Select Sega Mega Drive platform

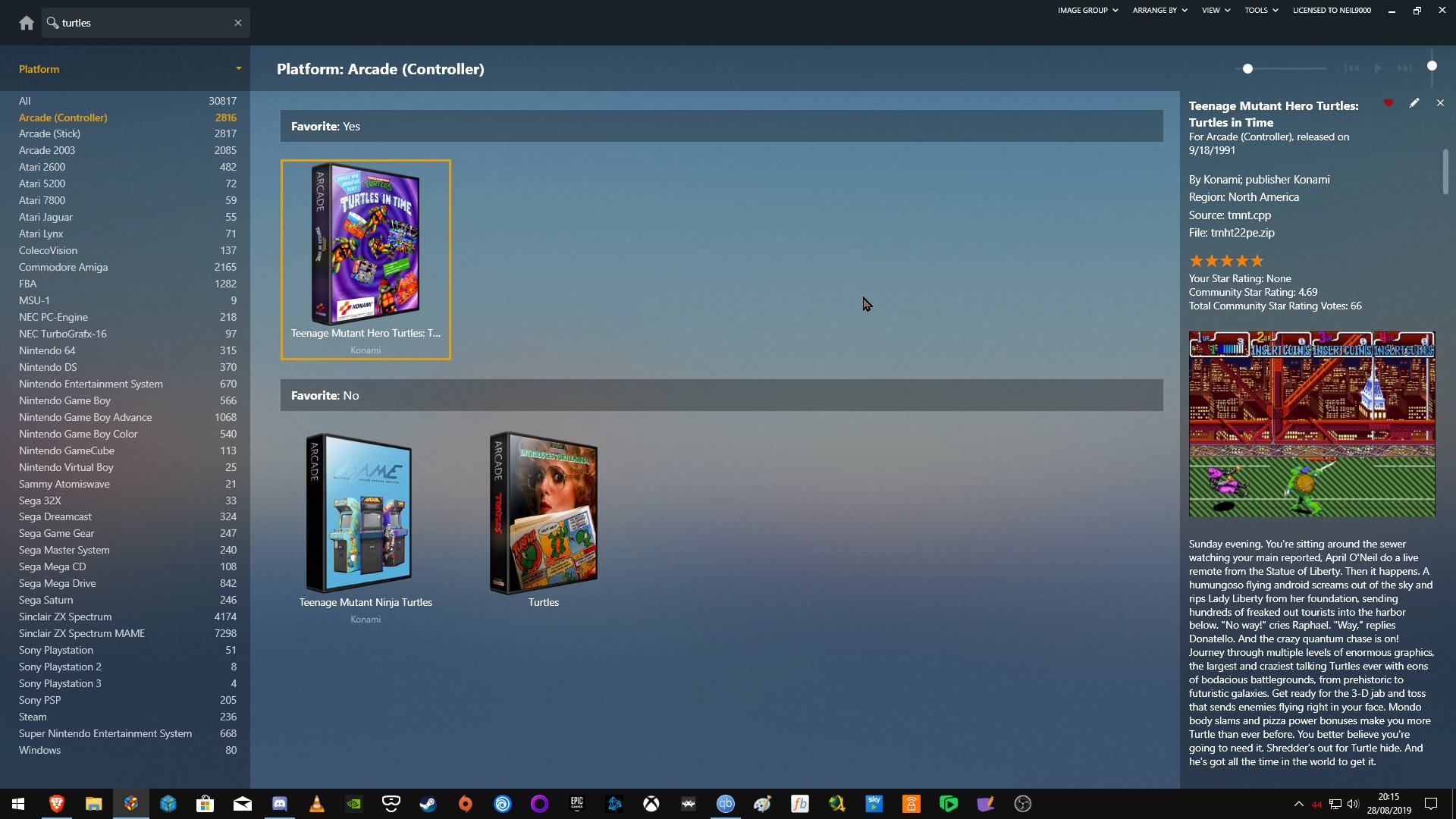[127, 583]
